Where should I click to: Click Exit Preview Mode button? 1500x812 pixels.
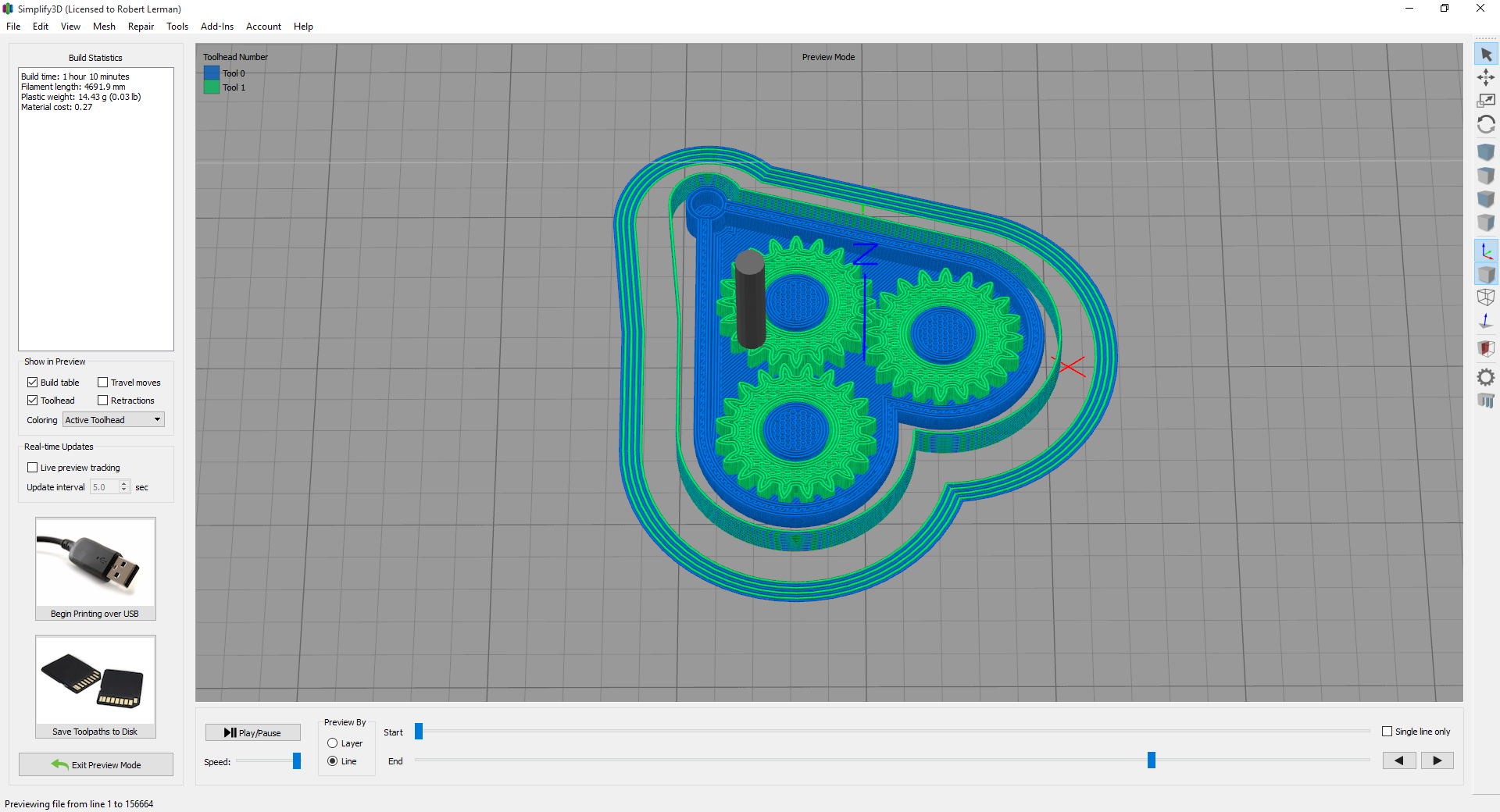pyautogui.click(x=96, y=764)
